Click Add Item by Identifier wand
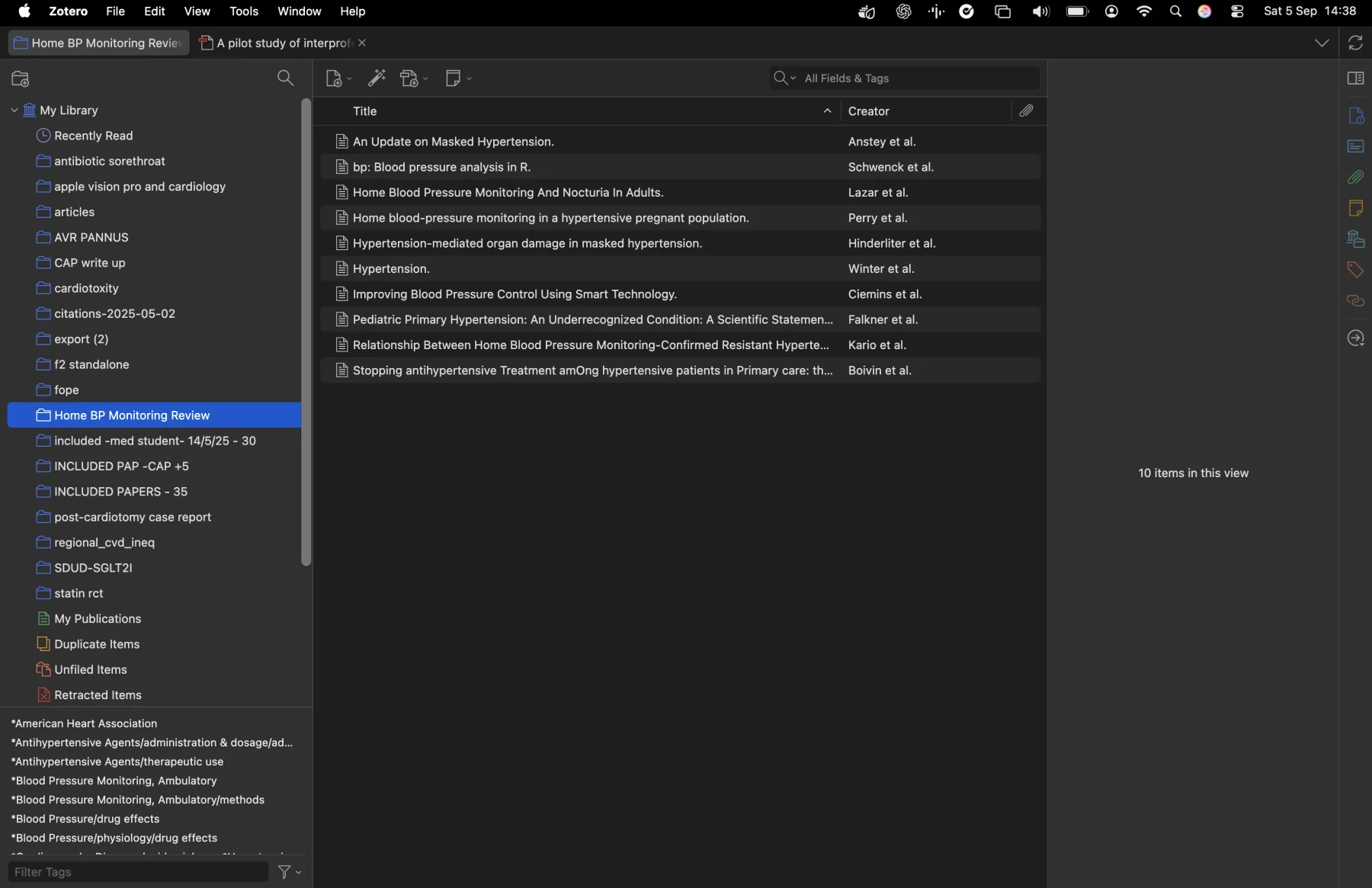Image resolution: width=1372 pixels, height=888 pixels. pyautogui.click(x=377, y=79)
